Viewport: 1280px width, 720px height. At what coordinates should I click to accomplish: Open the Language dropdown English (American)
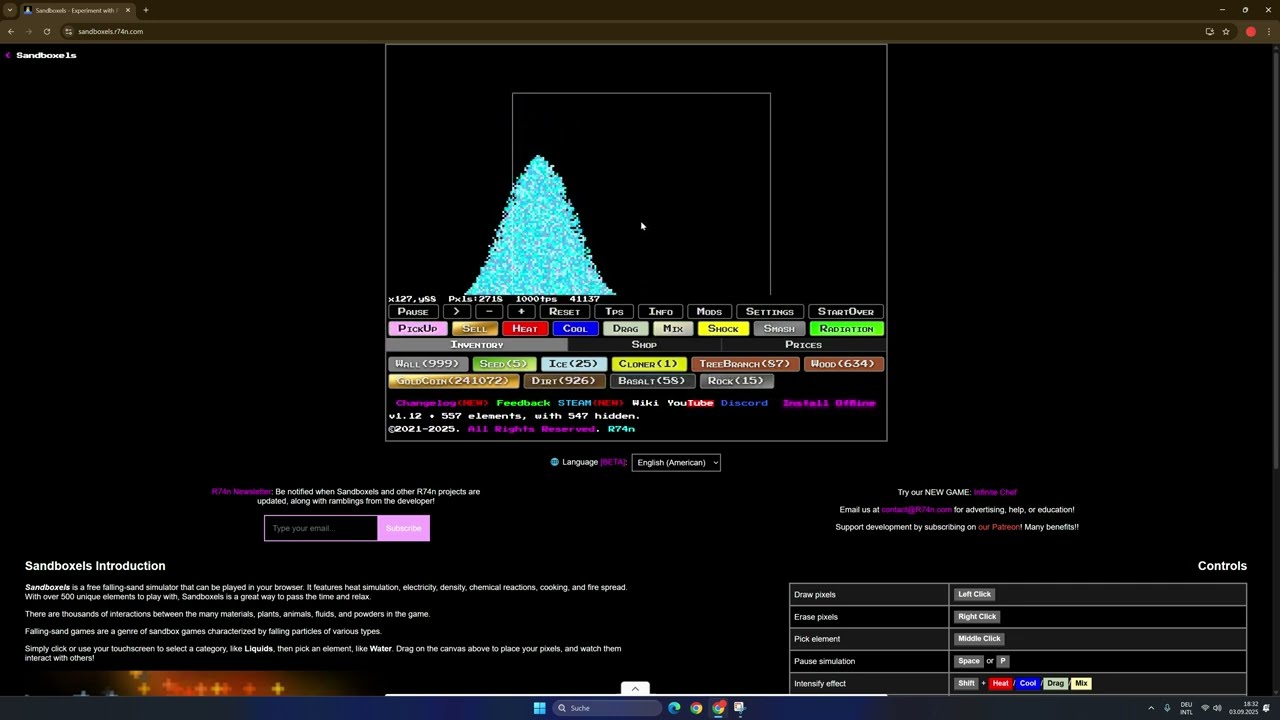pos(676,462)
